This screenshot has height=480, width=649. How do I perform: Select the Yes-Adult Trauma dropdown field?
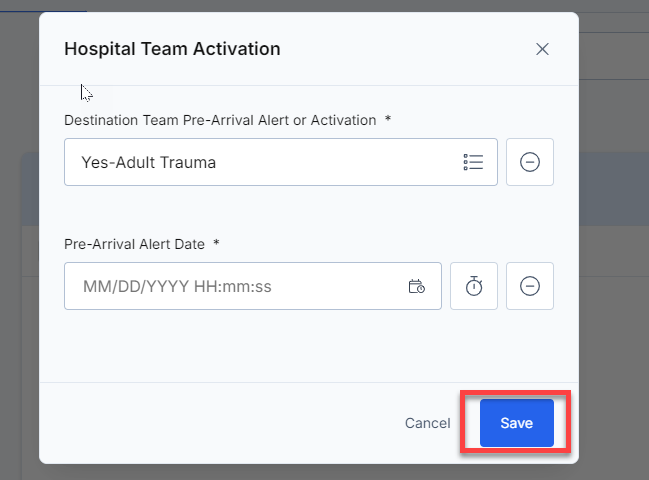(x=281, y=162)
